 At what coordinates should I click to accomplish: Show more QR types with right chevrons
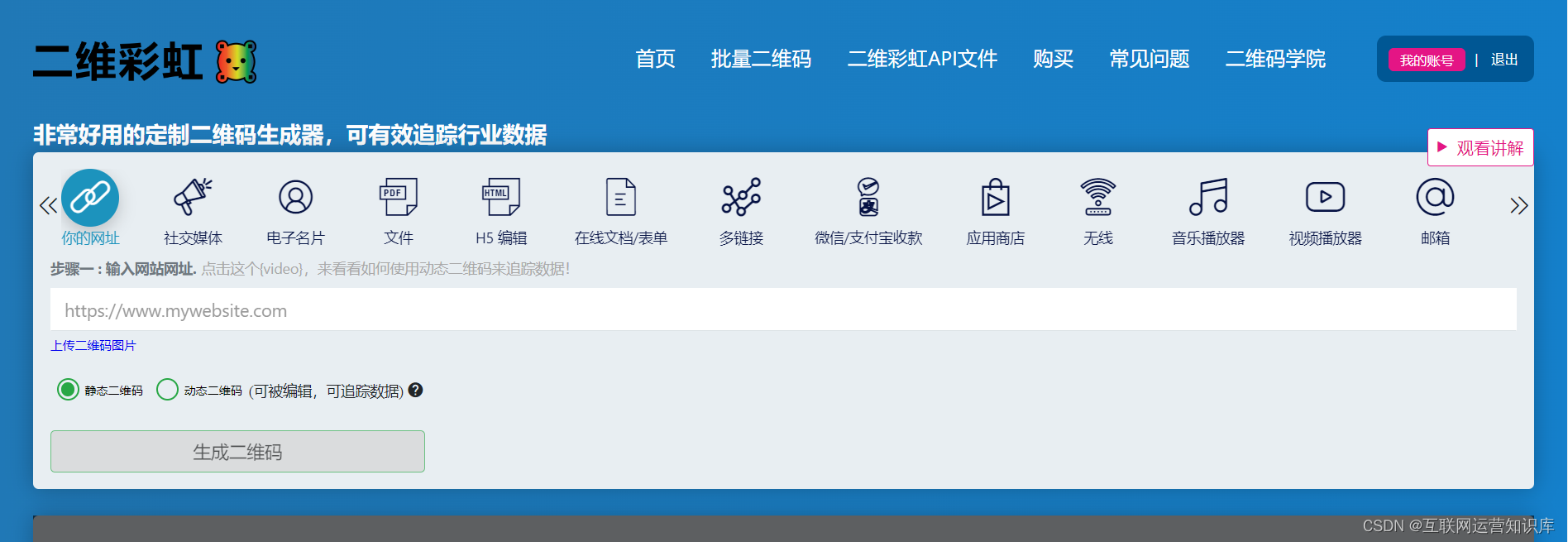click(x=1519, y=205)
